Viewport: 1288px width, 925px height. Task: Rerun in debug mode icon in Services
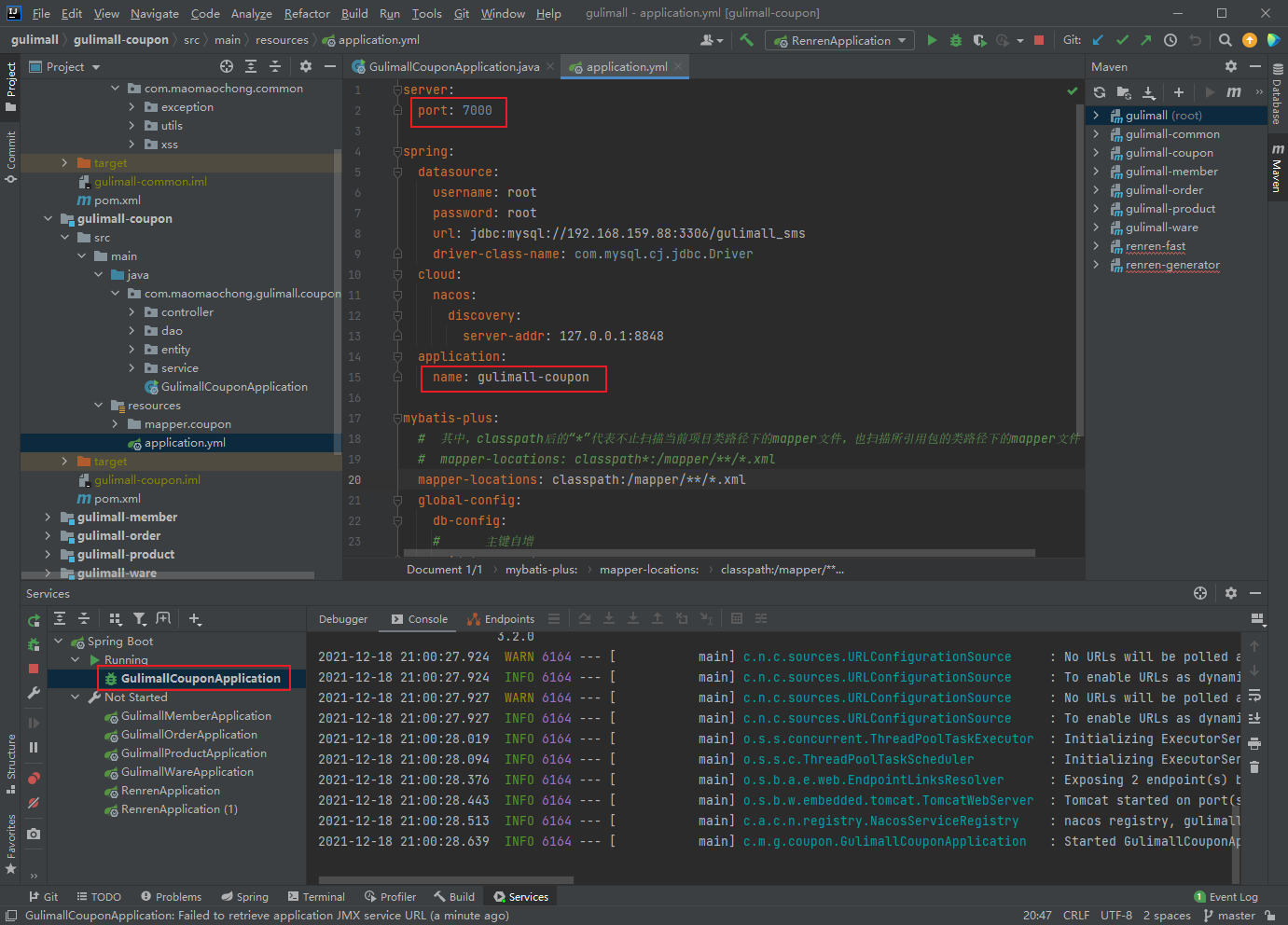click(x=34, y=644)
